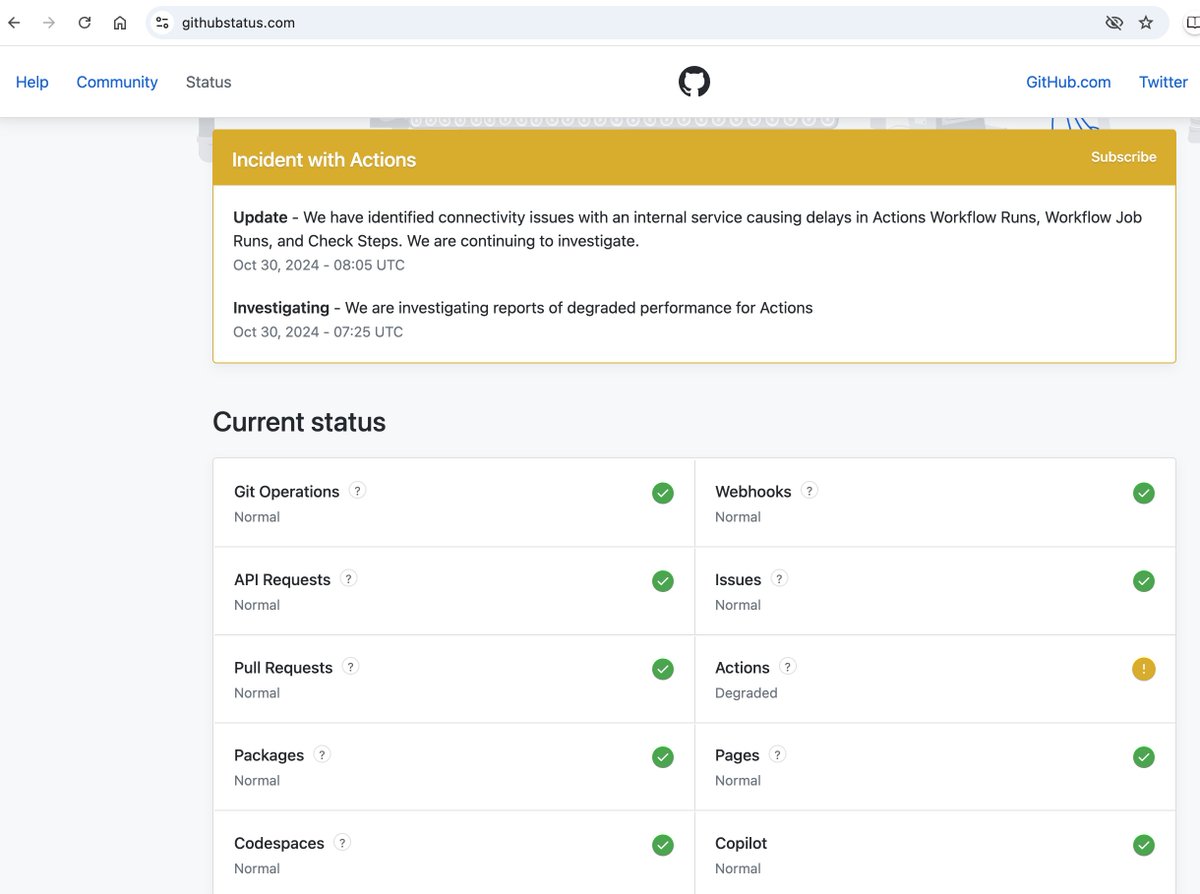Click the Packages question mark icon

[x=322, y=754]
